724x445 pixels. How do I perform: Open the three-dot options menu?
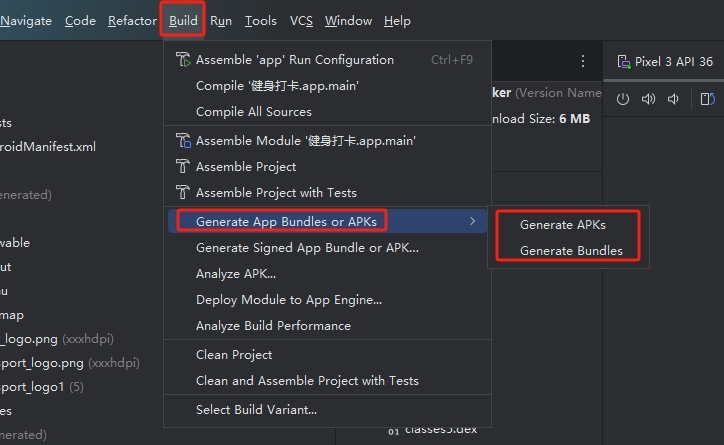pyautogui.click(x=583, y=61)
